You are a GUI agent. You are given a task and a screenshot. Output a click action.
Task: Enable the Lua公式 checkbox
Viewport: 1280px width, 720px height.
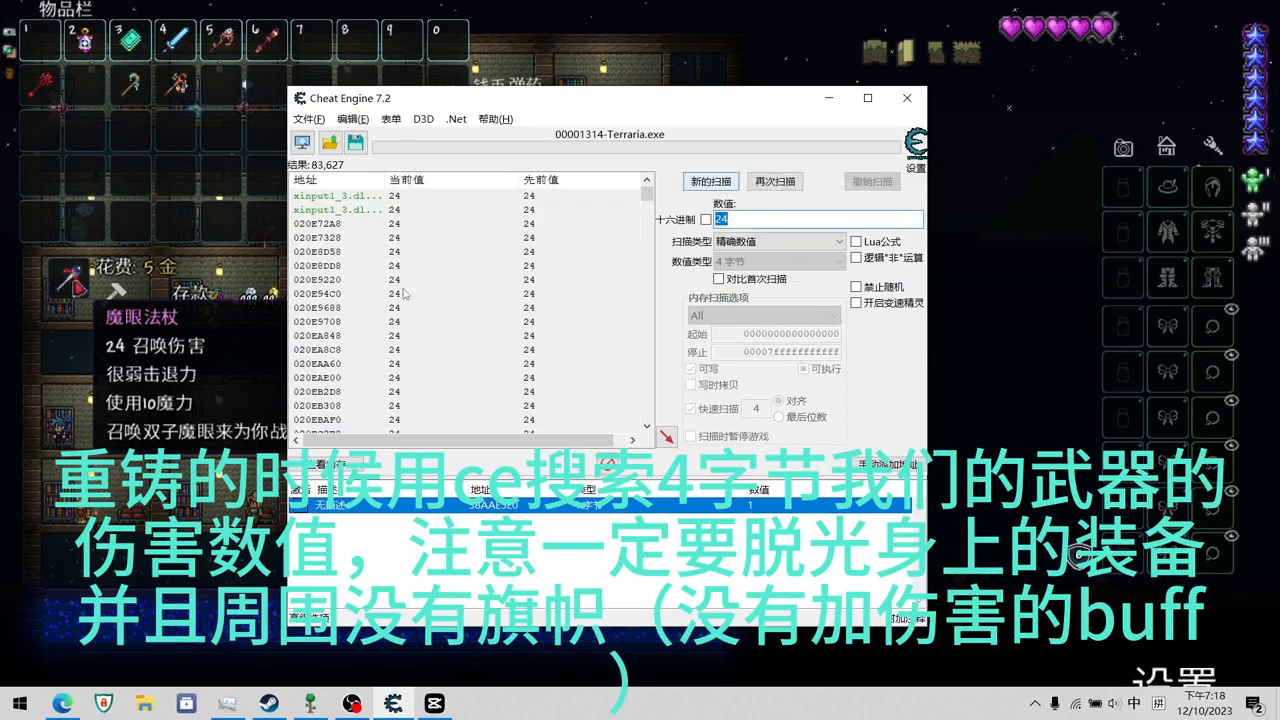856,242
